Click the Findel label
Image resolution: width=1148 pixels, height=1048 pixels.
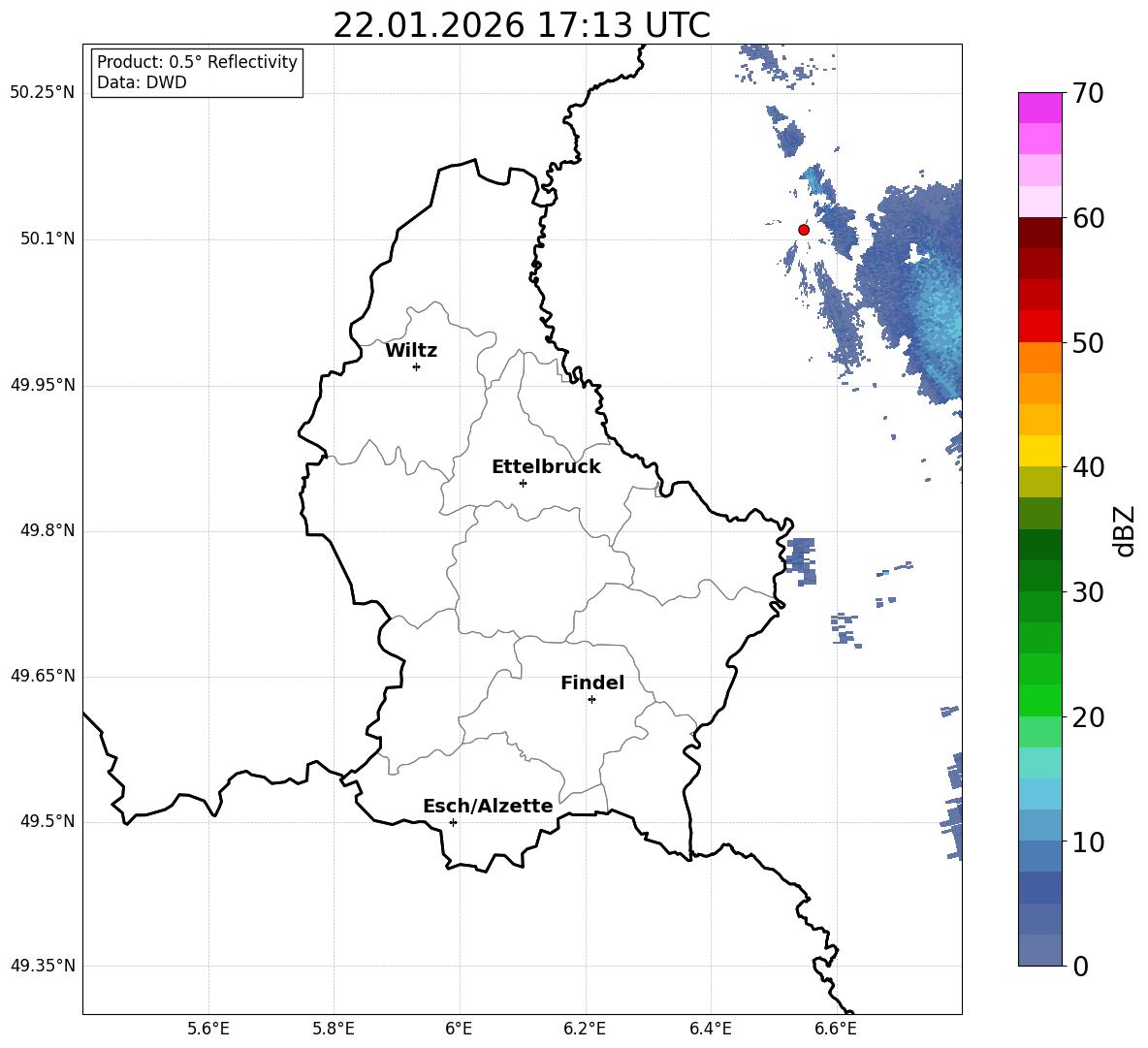[592, 683]
